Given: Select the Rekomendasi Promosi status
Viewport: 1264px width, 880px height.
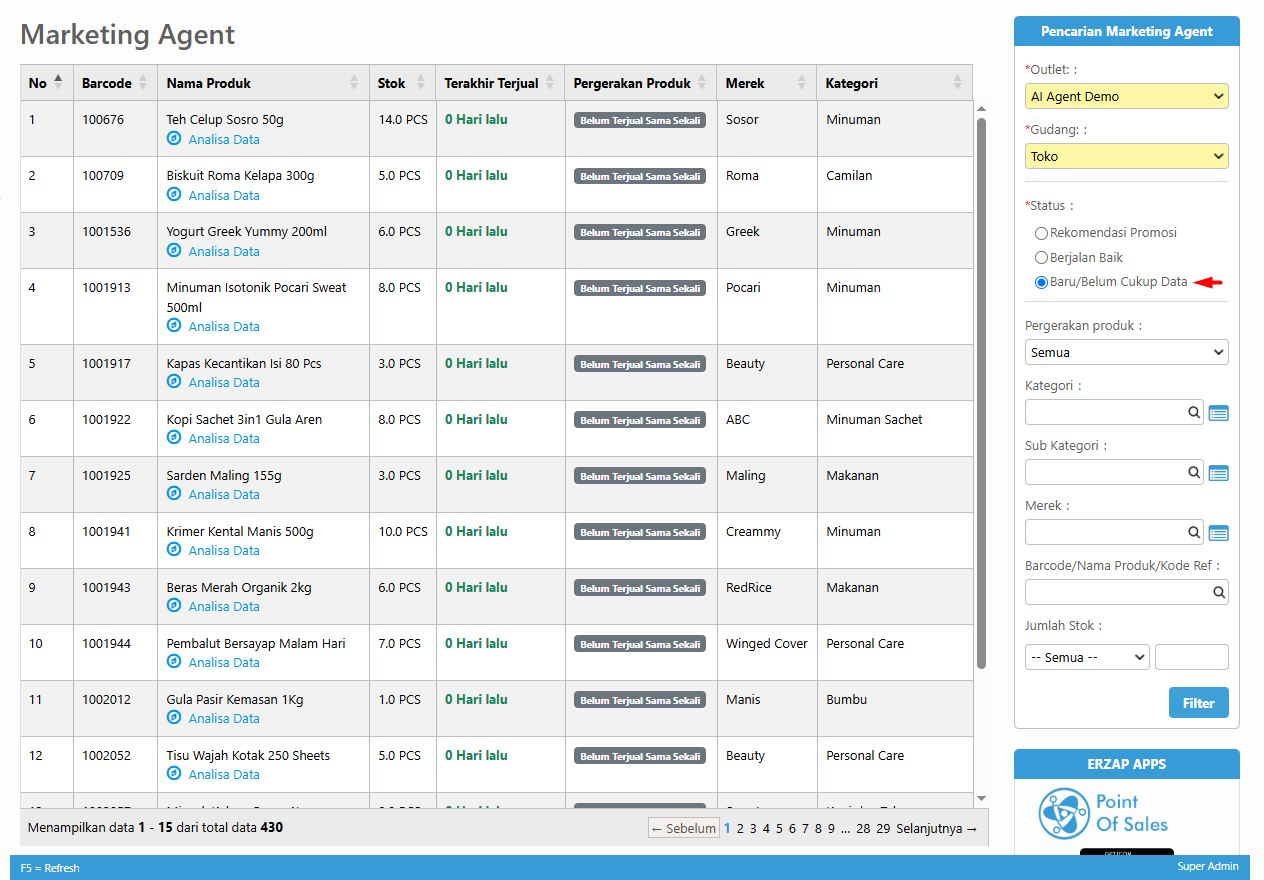Looking at the screenshot, I should pos(1041,233).
